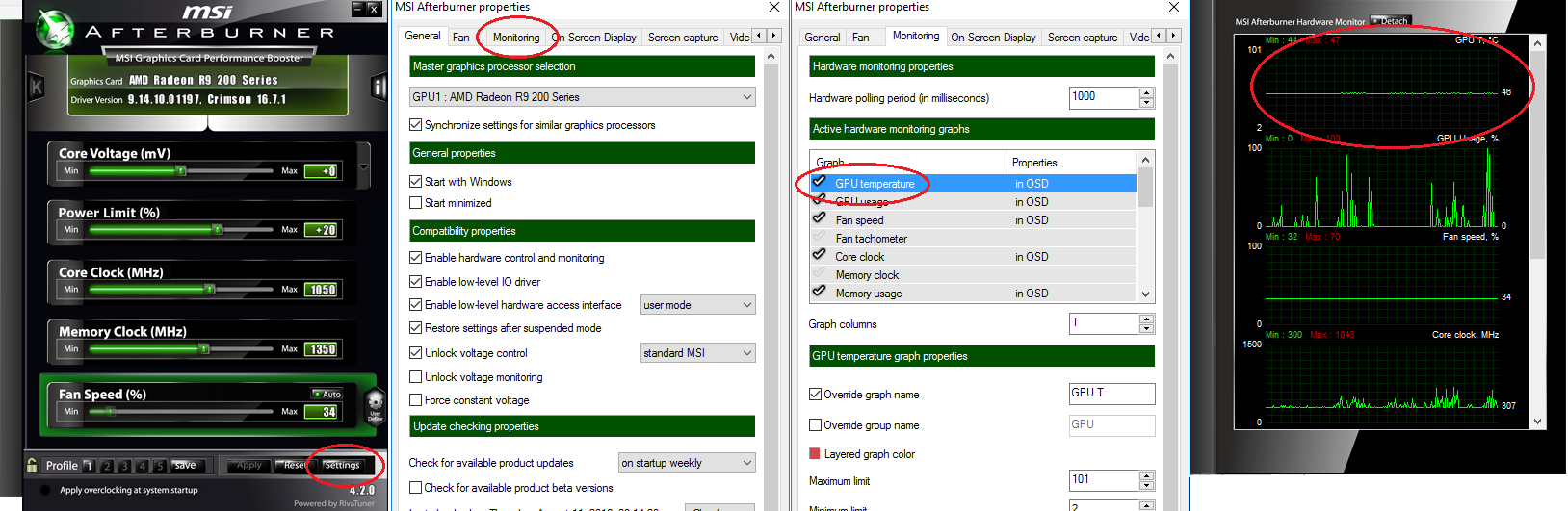Toggle the Fan speed graph checkmark
Screen dimensions: 1568x511
(x=820, y=218)
